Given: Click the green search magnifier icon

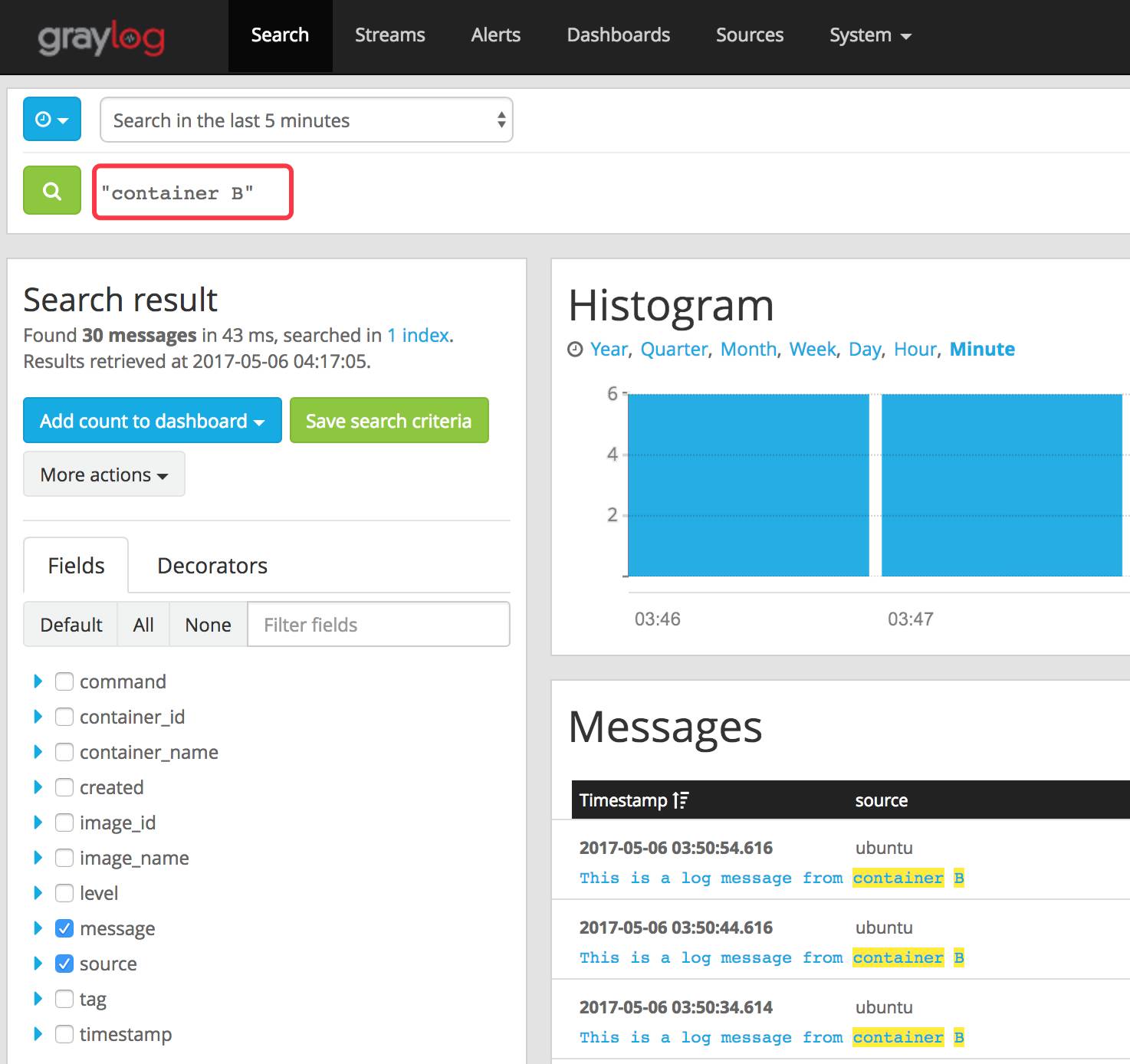Looking at the screenshot, I should tap(51, 190).
